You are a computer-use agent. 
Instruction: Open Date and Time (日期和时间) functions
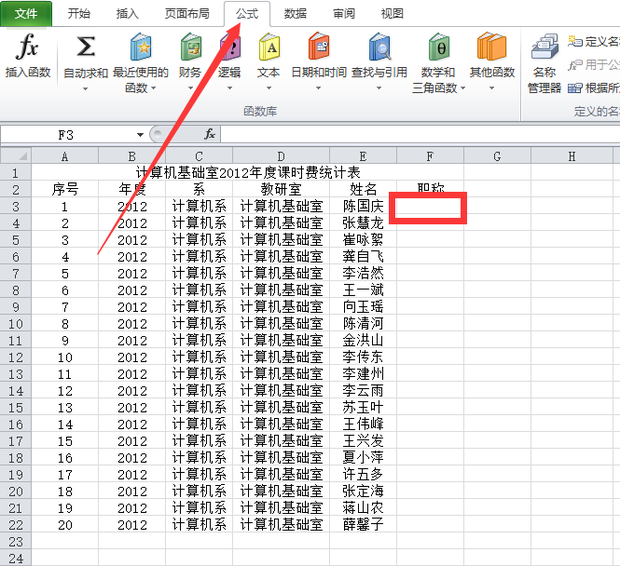(x=318, y=55)
